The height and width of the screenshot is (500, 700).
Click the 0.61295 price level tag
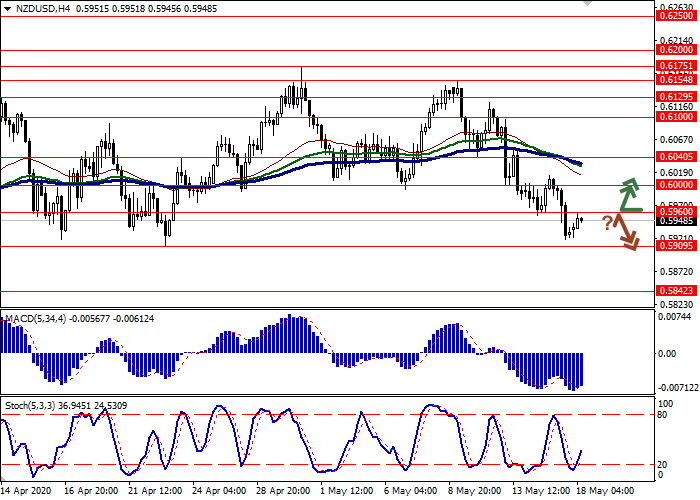point(675,95)
